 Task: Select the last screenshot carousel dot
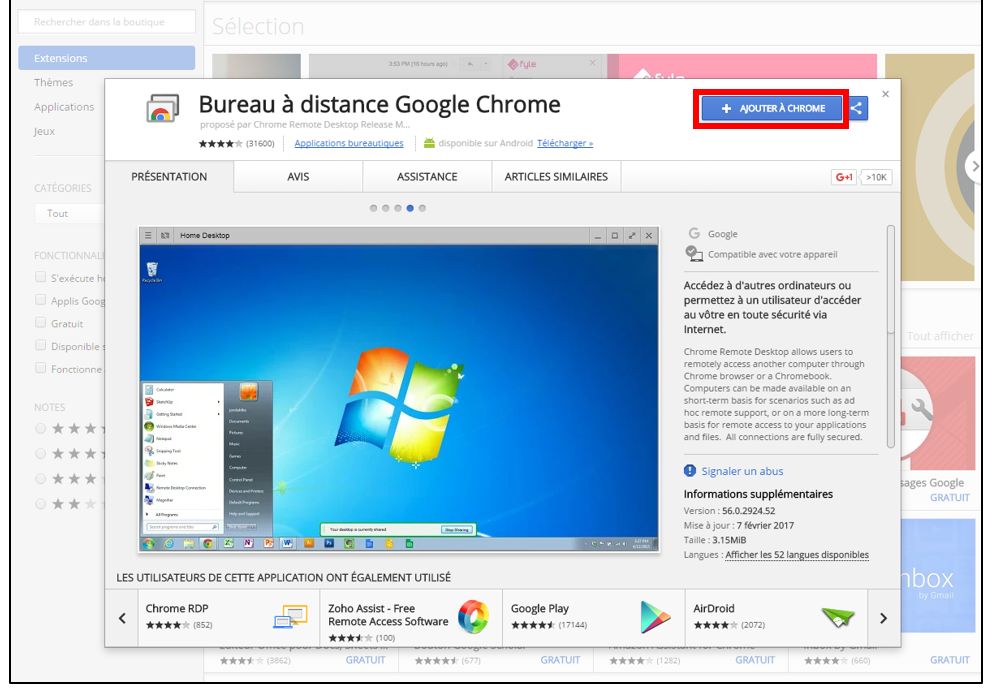422,208
